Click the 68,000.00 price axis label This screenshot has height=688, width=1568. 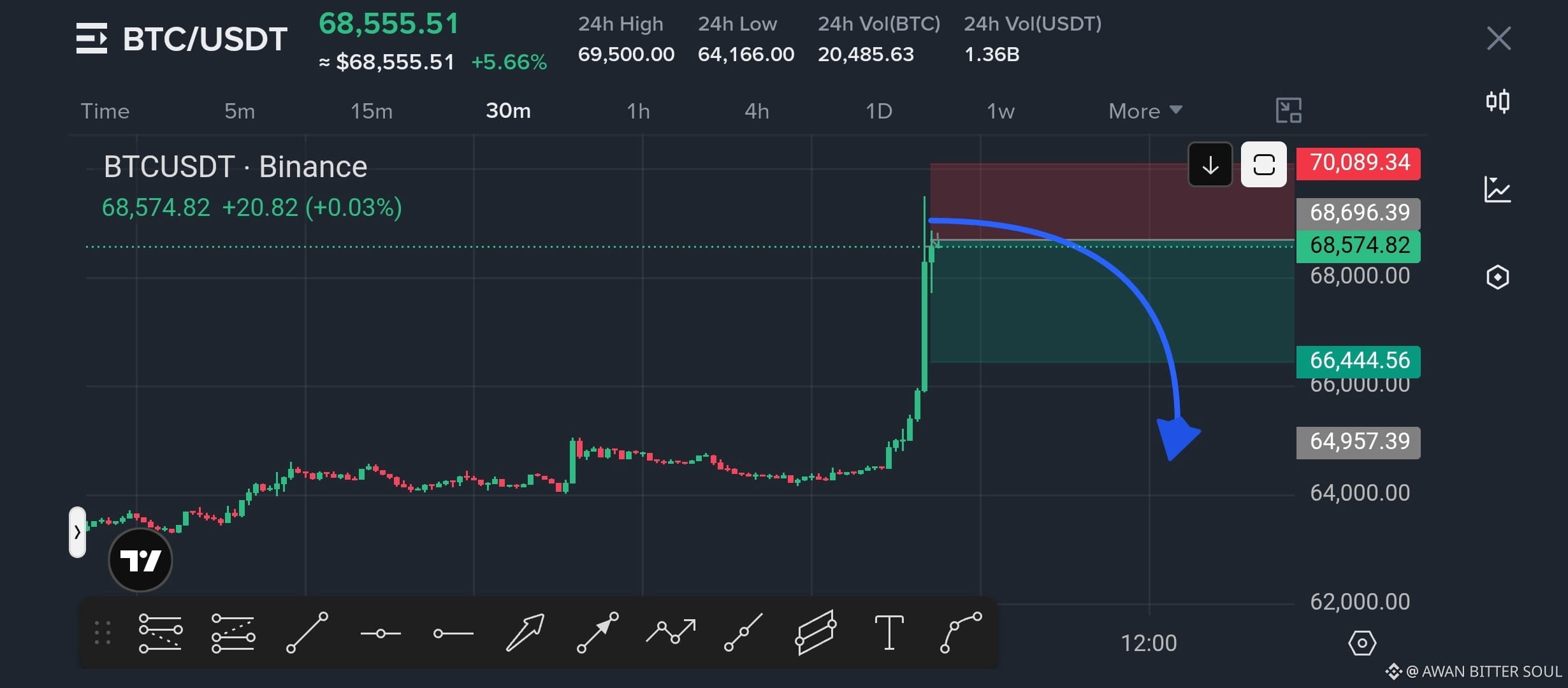(x=1360, y=276)
